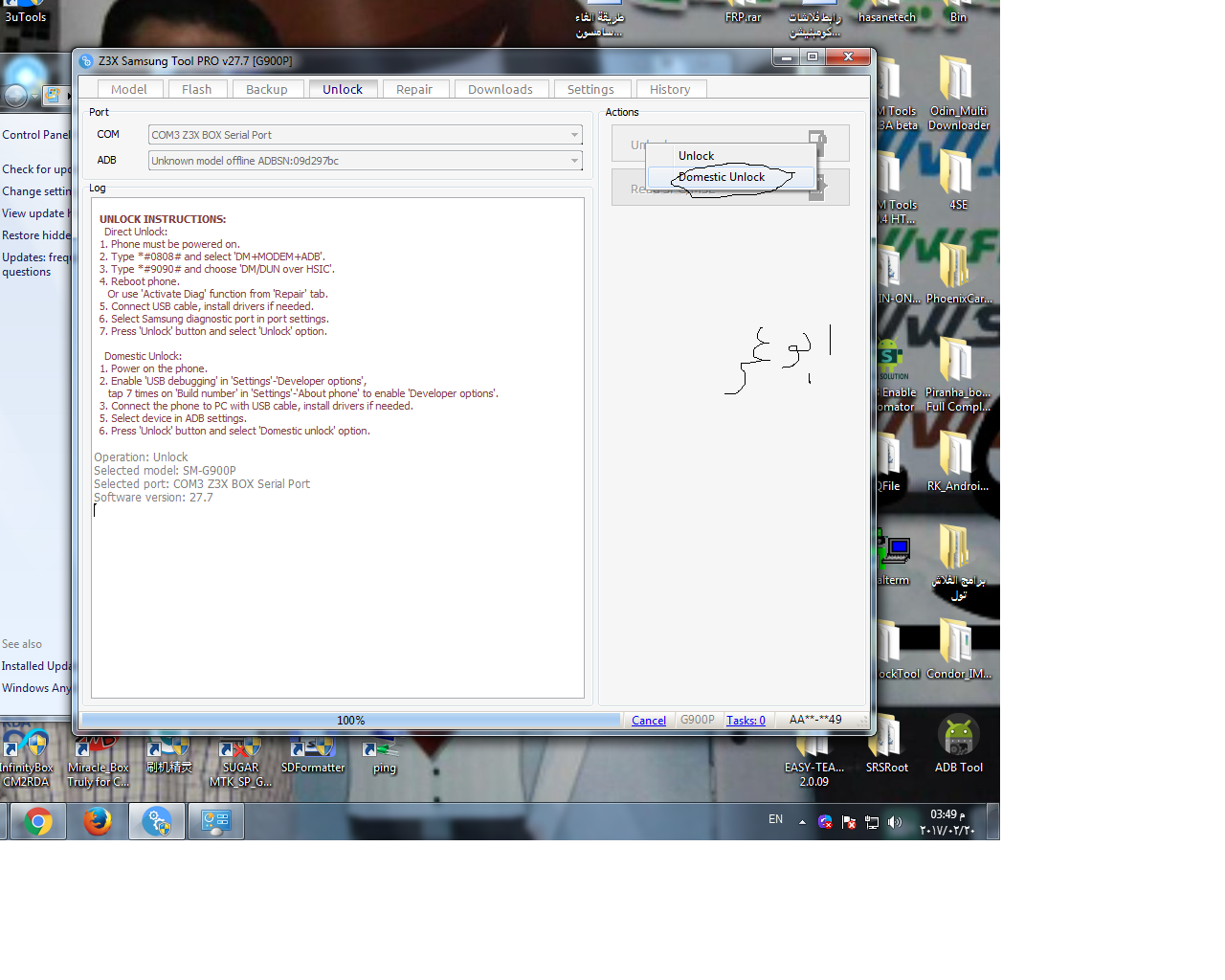Open the SDFormatter desktop shortcut

tap(312, 754)
